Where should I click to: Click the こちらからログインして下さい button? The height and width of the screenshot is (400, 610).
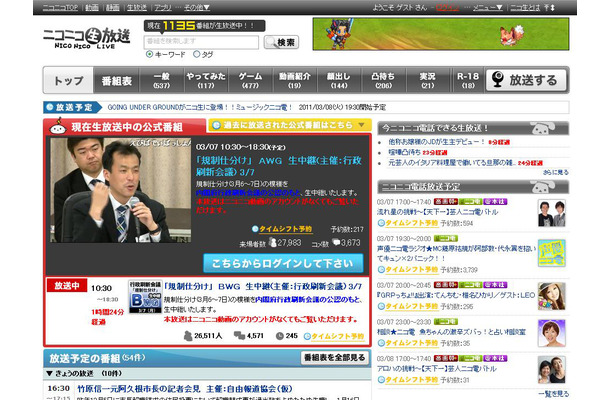(x=283, y=263)
